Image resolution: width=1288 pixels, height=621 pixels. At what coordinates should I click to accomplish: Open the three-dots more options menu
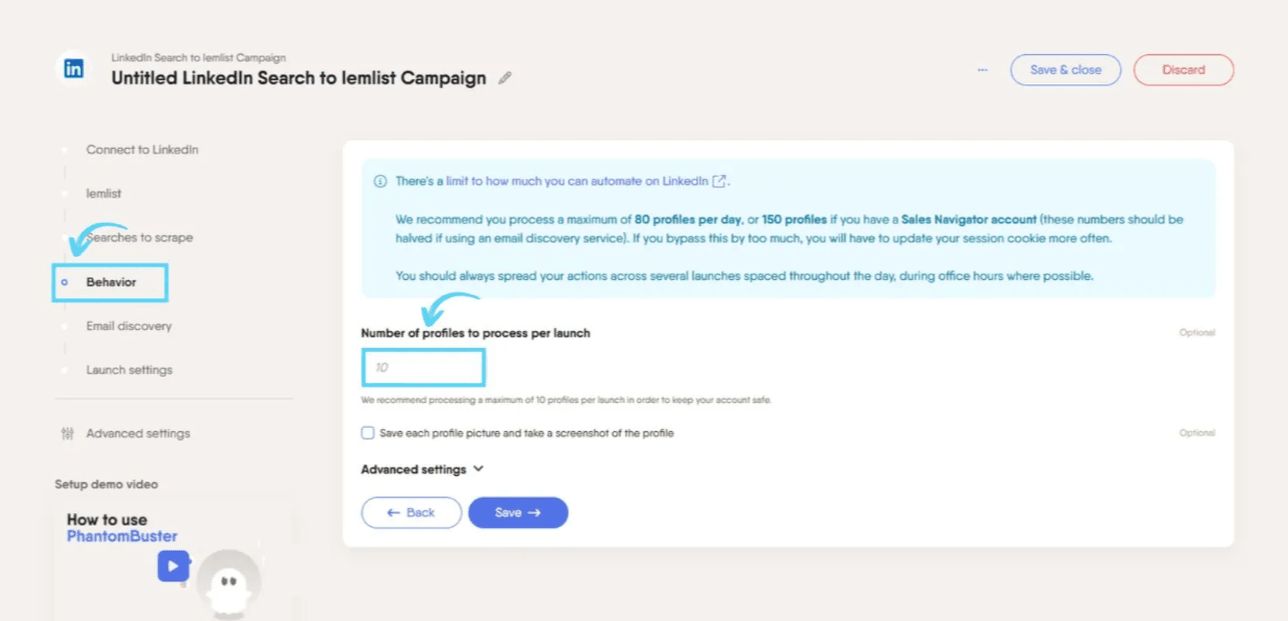[983, 70]
